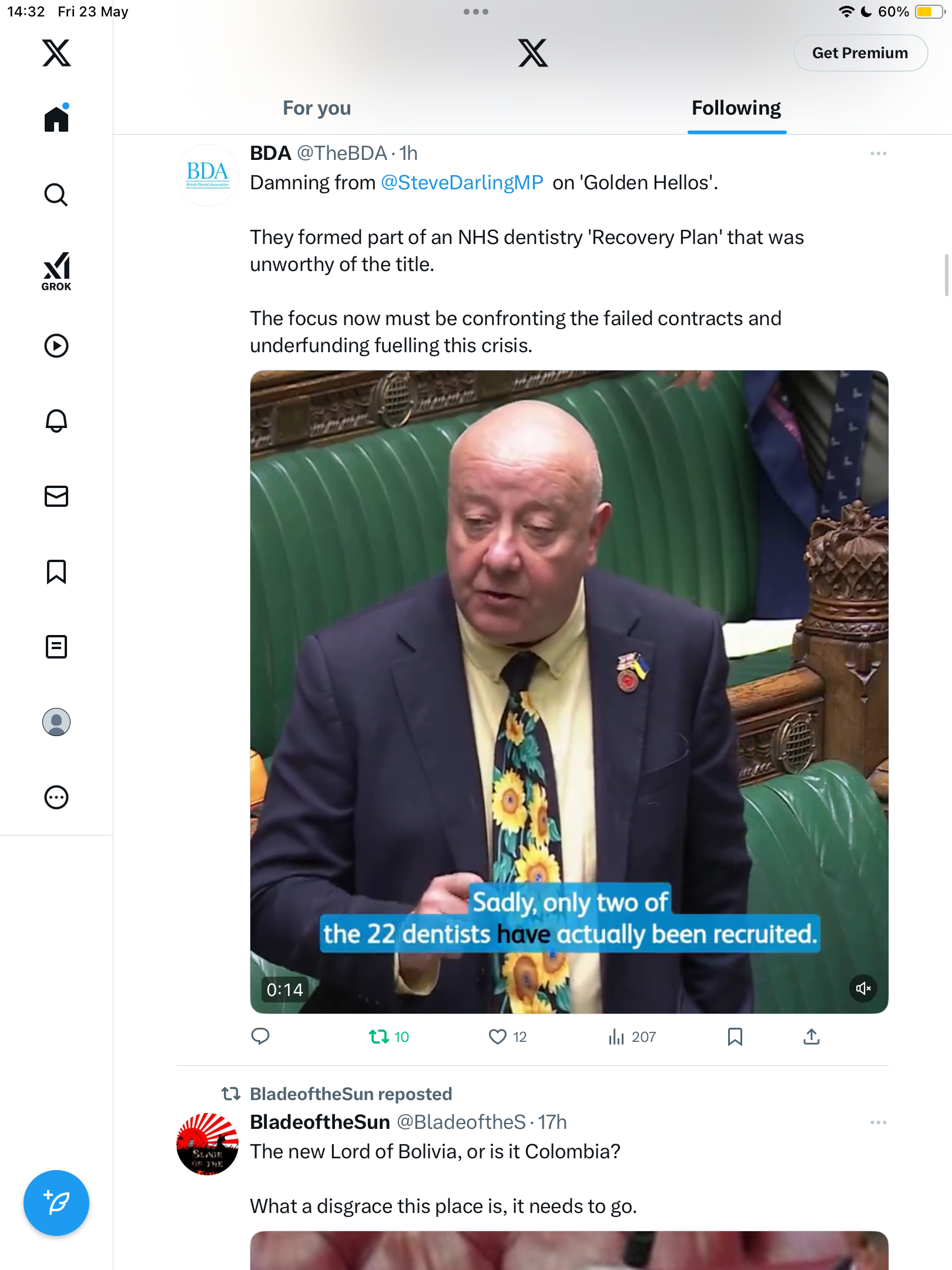952x1270 pixels.
Task: Bookmark the BDA post
Action: pyautogui.click(x=735, y=1037)
